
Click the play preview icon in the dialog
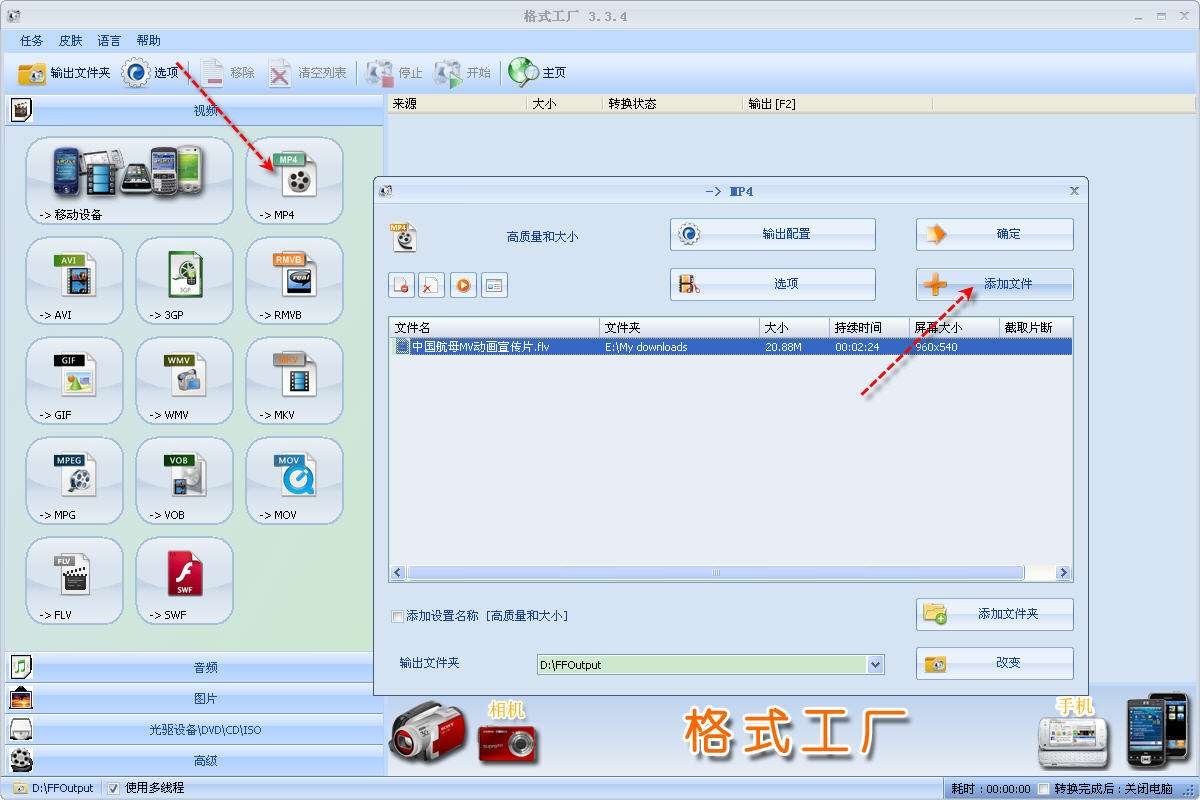click(462, 284)
